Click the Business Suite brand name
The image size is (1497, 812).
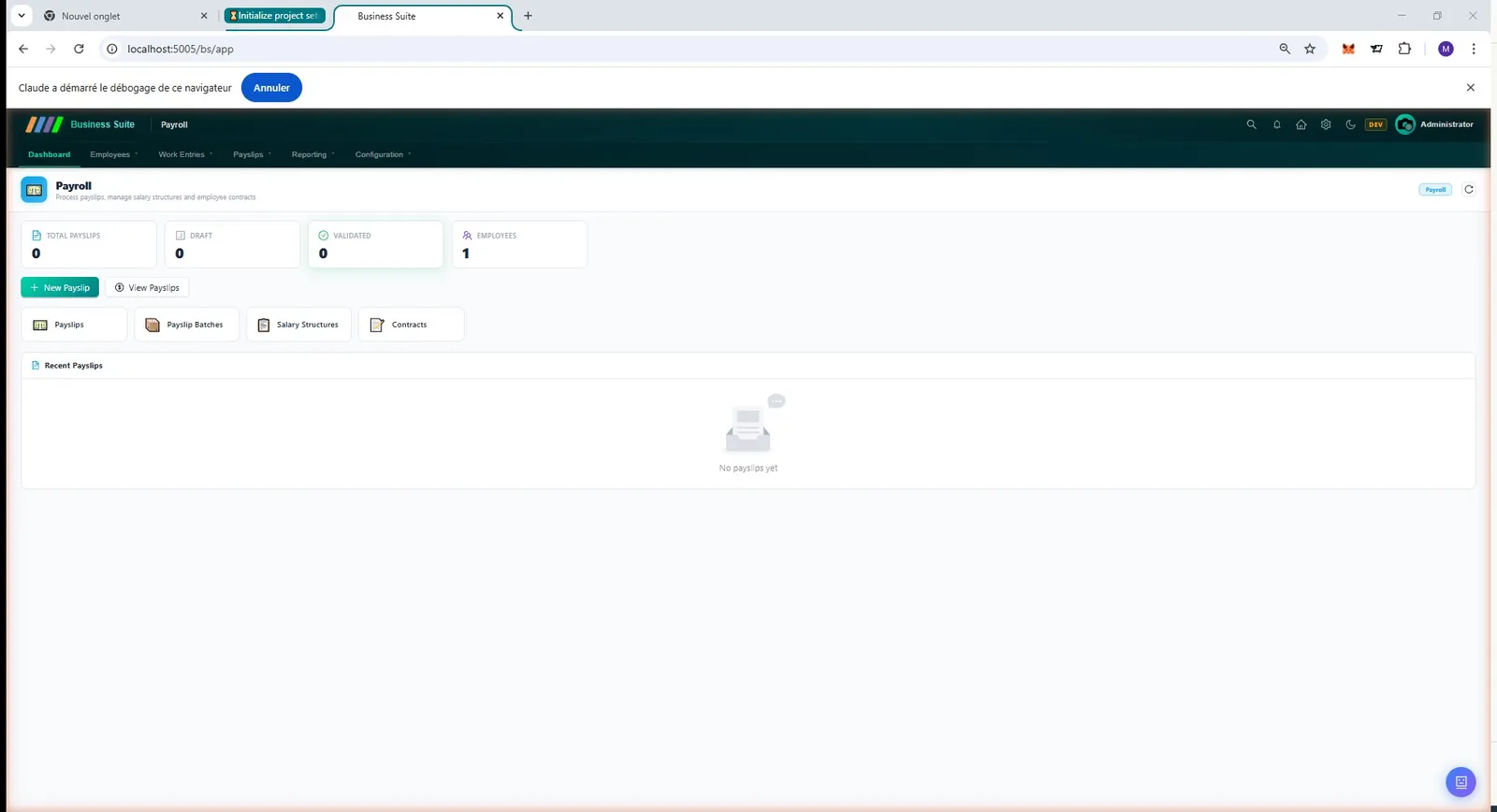[103, 124]
